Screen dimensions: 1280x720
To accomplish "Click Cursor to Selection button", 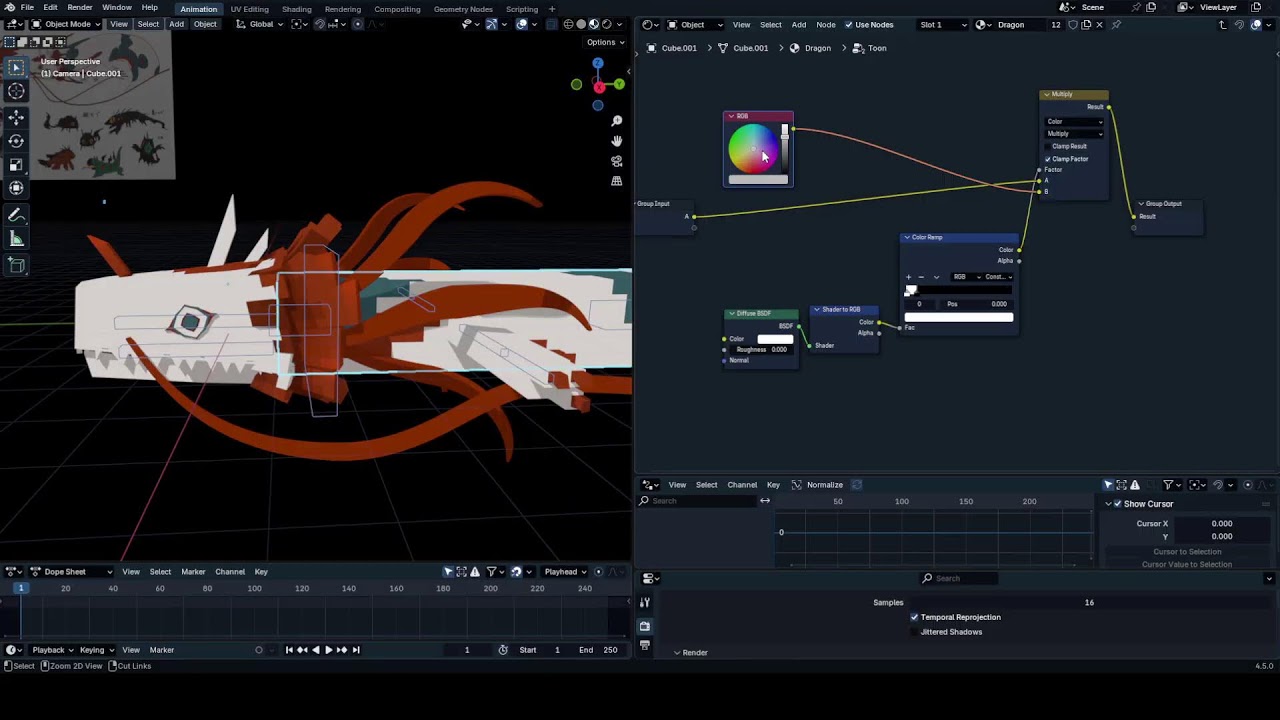I will [1187, 552].
